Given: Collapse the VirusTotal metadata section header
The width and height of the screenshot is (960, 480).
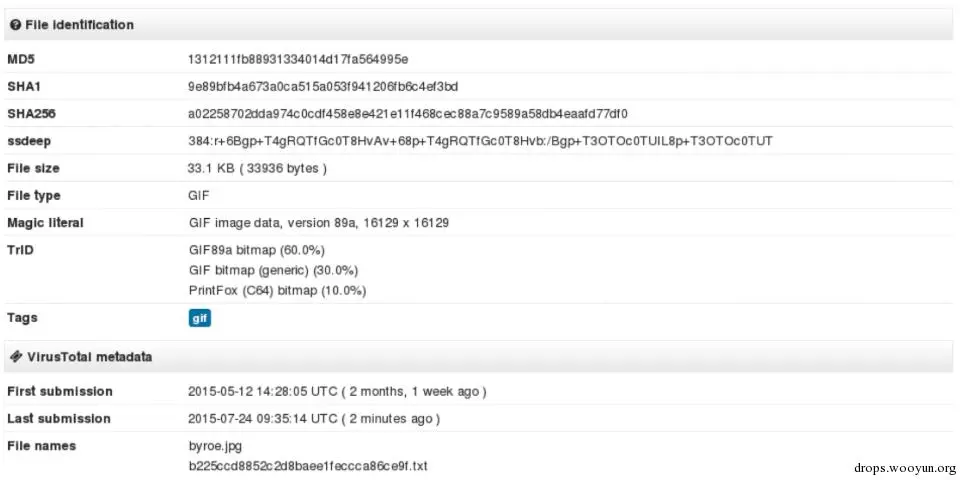Looking at the screenshot, I should point(479,356).
